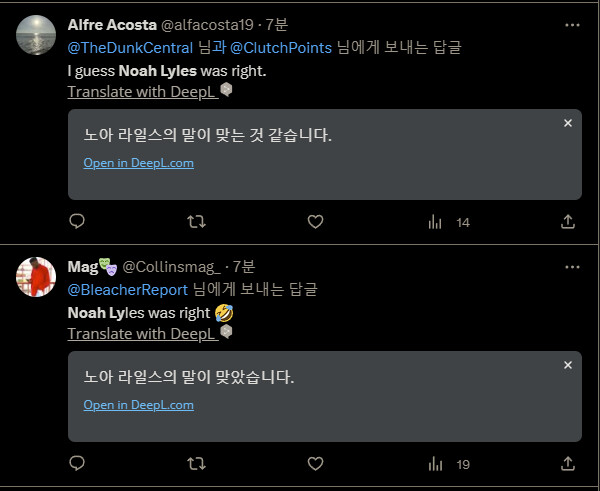The image size is (600, 491).
Task: Reply to Alfre Acosta's tweet
Action: point(77,222)
